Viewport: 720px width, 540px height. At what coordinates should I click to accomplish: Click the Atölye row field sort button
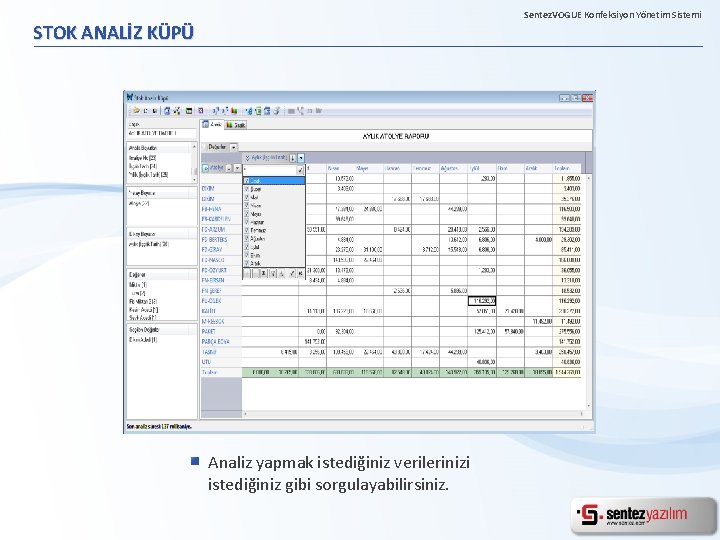coord(230,169)
